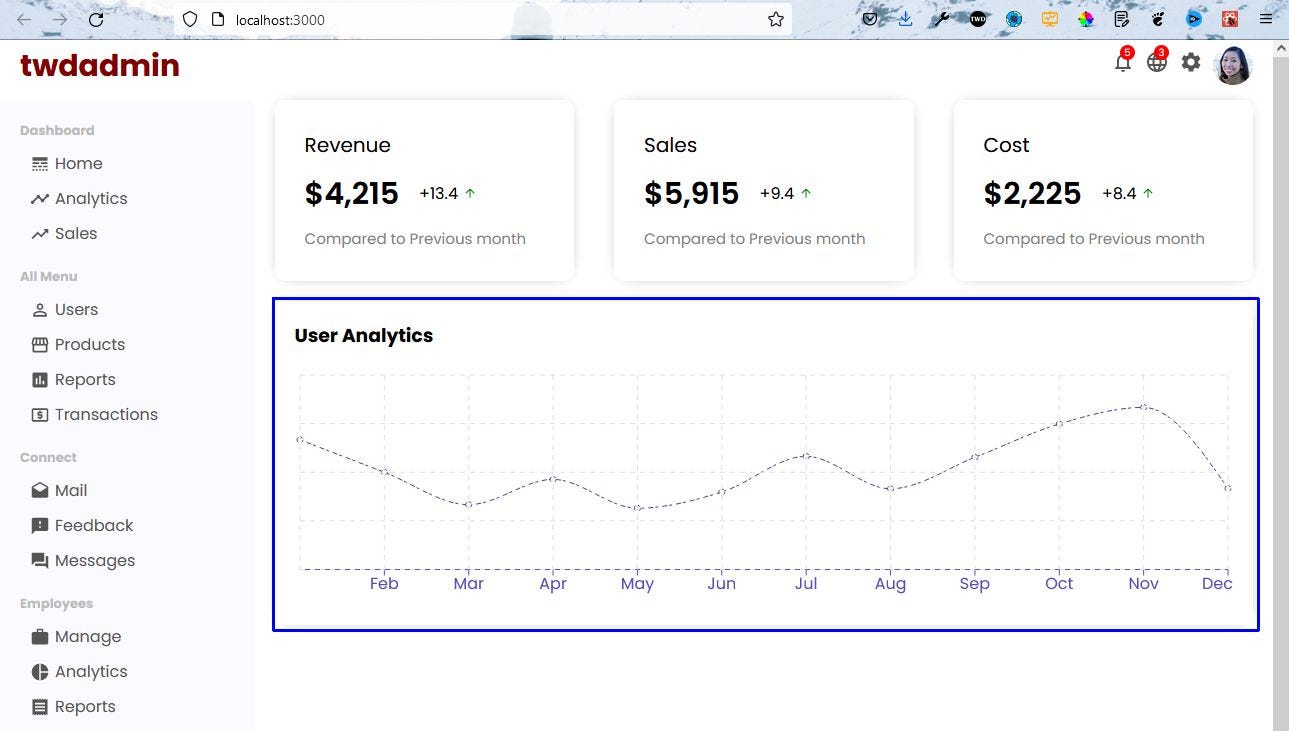This screenshot has height=731, width=1289.
Task: Click the Feedback exclamation bubble icon
Action: (x=40, y=526)
